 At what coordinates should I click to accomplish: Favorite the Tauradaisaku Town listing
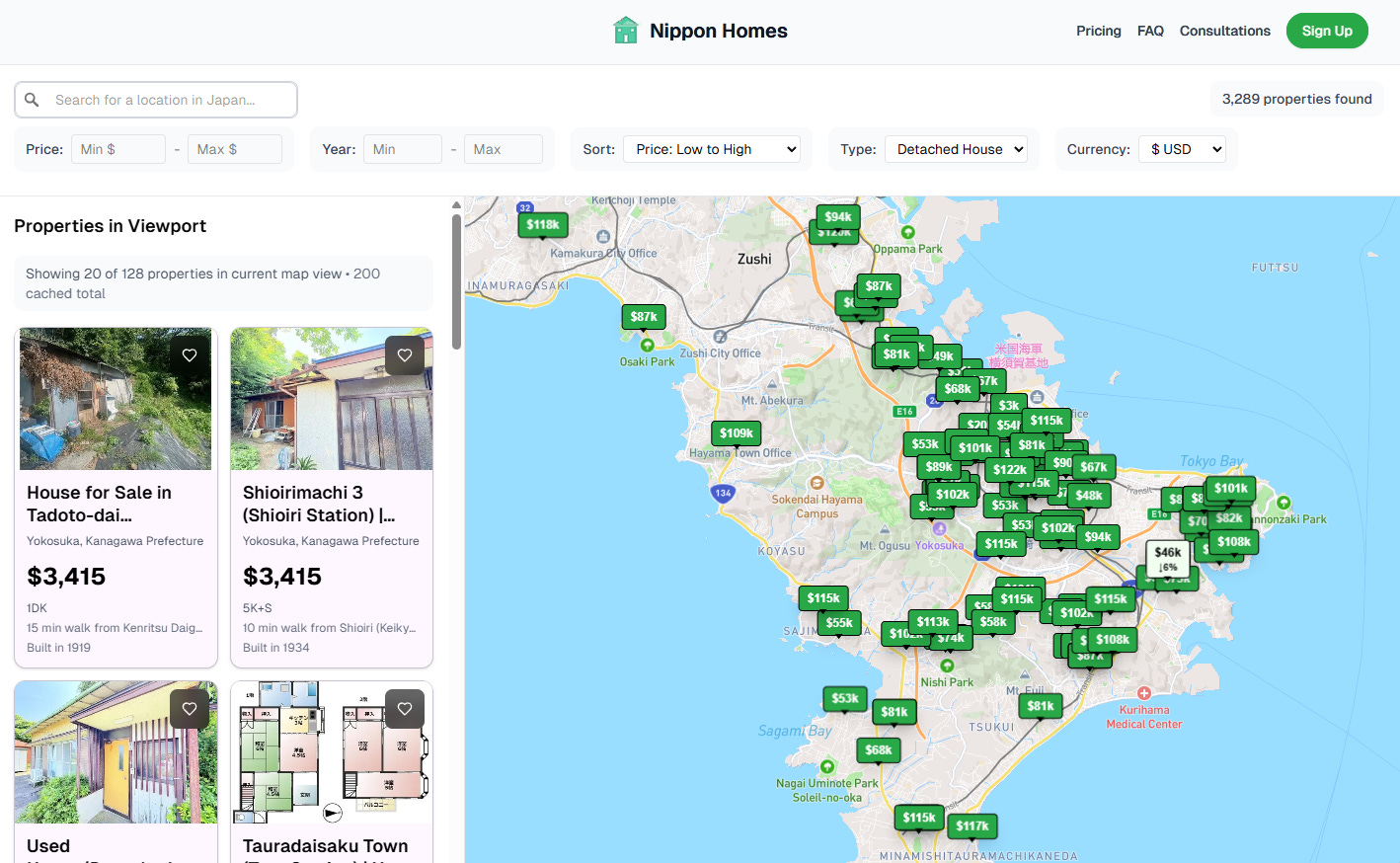tap(405, 708)
